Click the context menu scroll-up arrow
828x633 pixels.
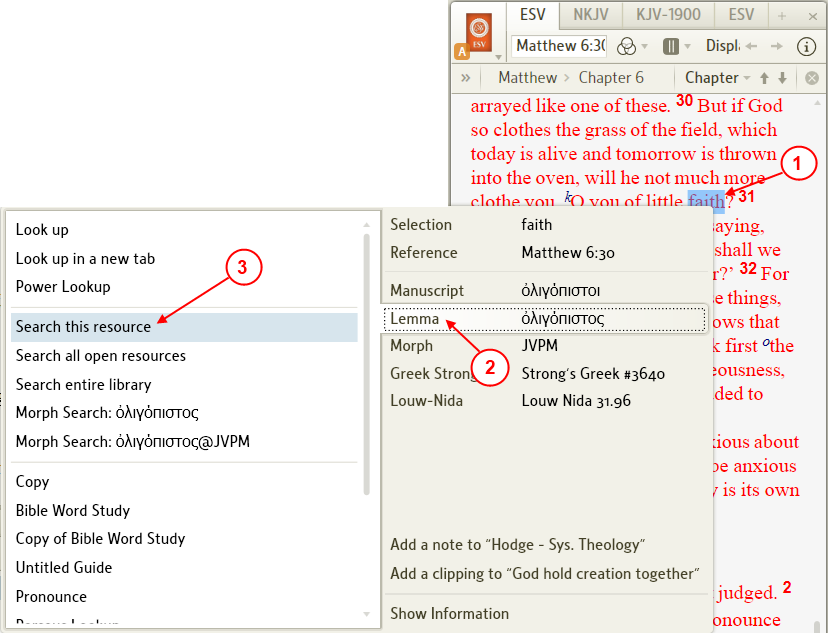pyautogui.click(x=366, y=225)
